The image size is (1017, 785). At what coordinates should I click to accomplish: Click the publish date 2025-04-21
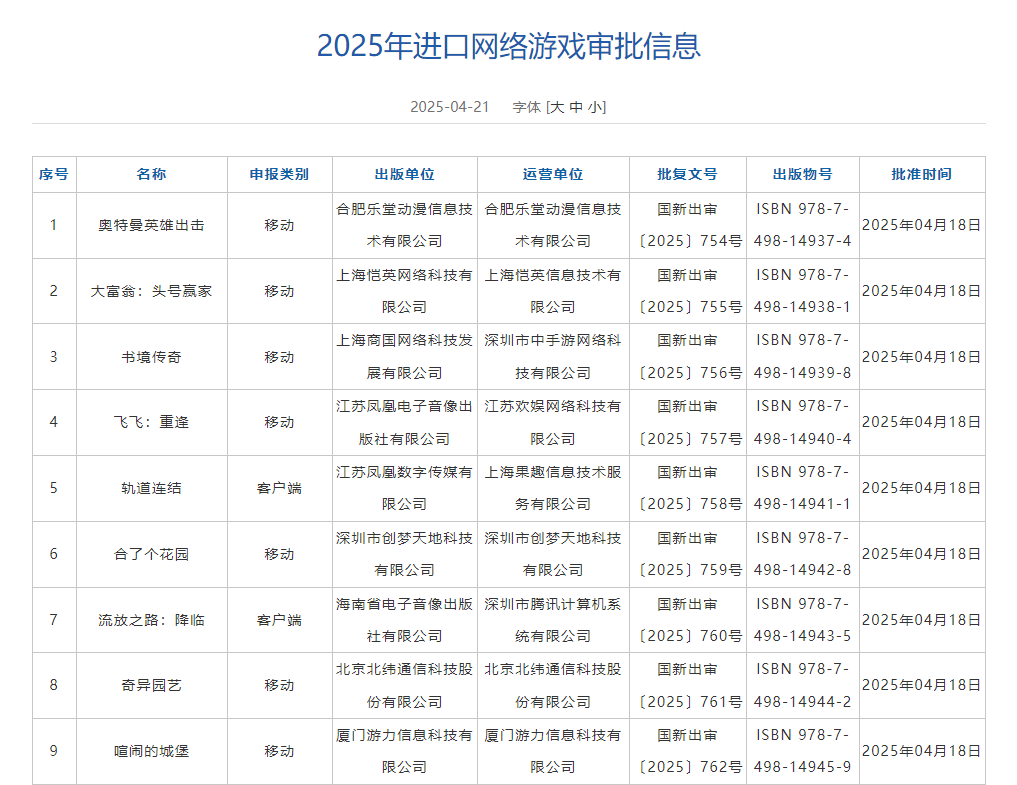[449, 107]
